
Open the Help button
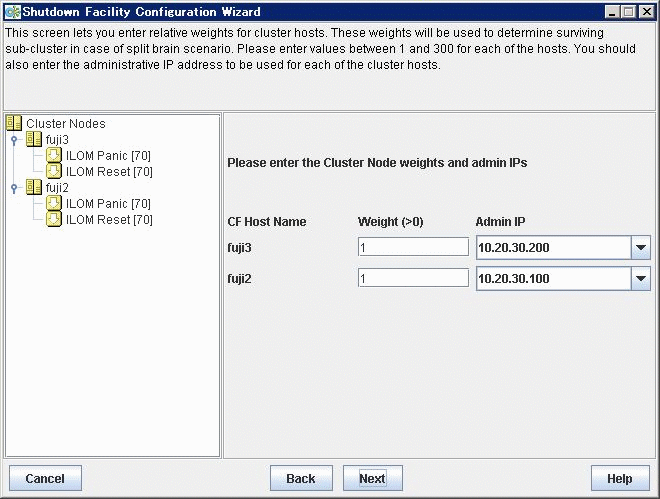620,478
